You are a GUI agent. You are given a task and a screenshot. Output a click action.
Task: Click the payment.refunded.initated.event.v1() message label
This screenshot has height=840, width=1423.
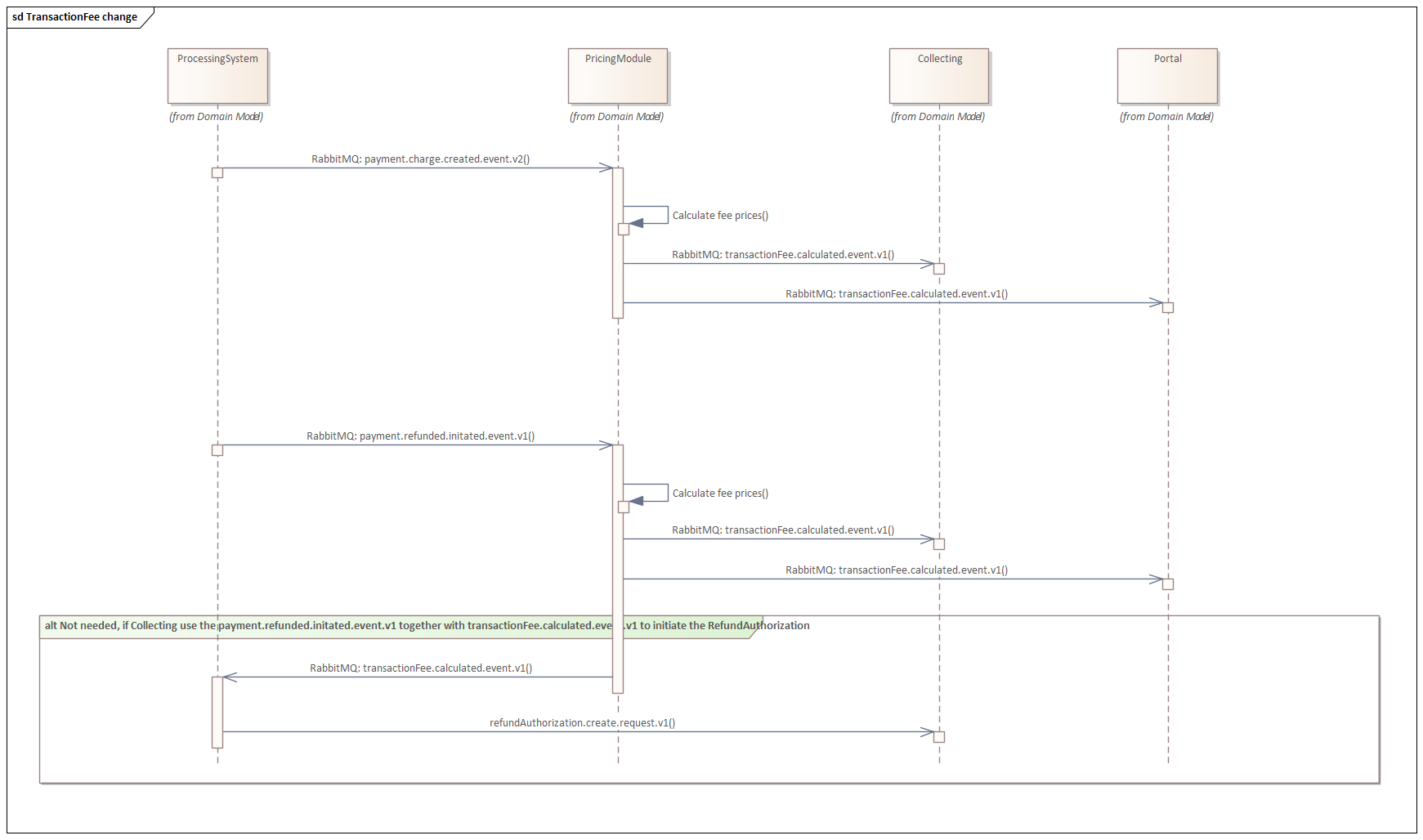pyautogui.click(x=420, y=436)
